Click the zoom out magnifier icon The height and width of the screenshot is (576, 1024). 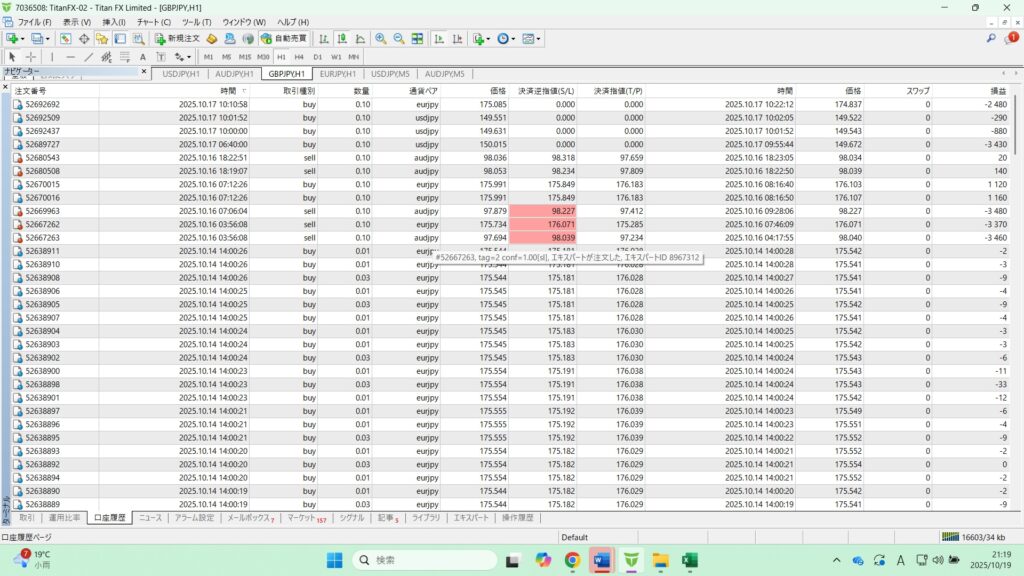(x=399, y=38)
